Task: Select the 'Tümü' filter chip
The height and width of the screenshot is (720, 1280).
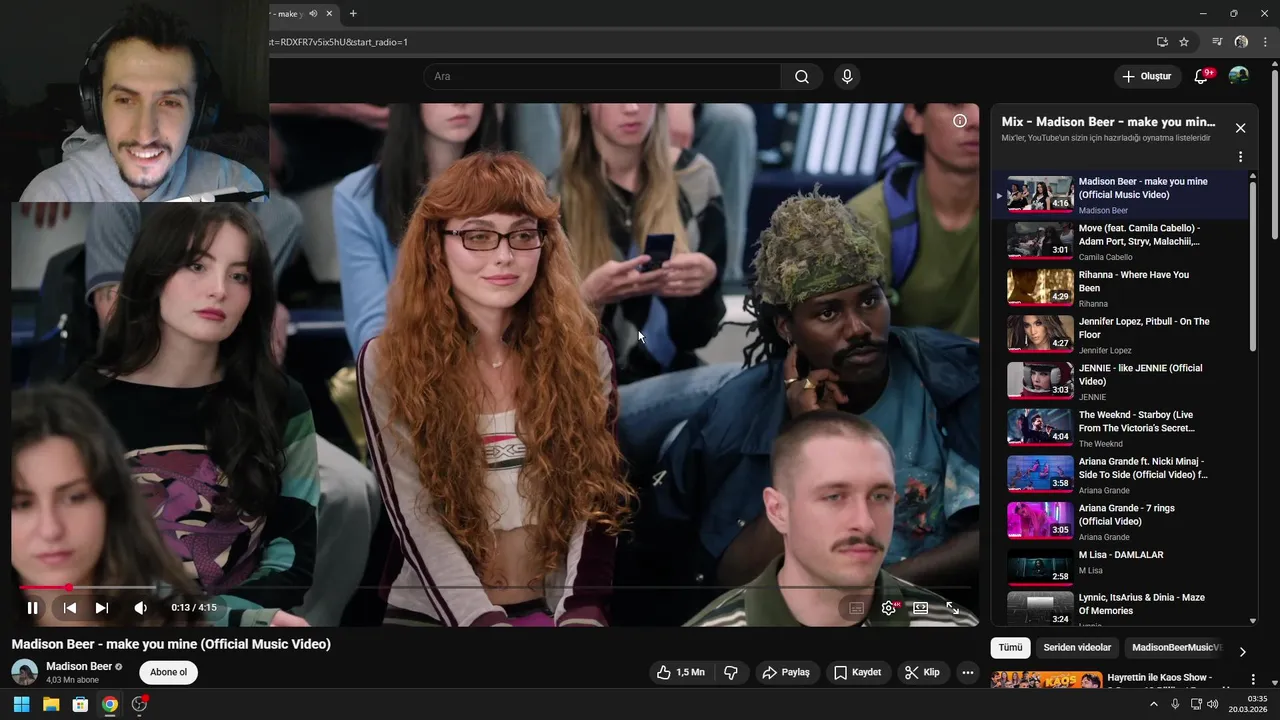Action: (1010, 647)
